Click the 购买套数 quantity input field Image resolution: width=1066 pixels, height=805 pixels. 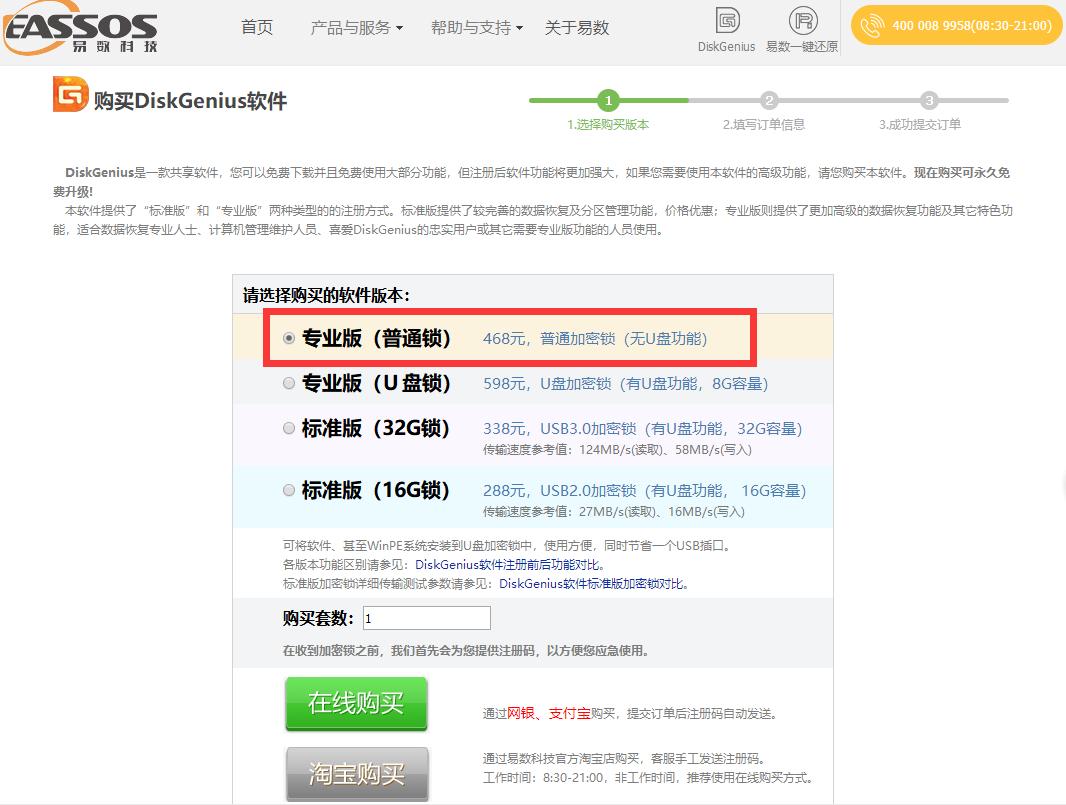pyautogui.click(x=427, y=618)
